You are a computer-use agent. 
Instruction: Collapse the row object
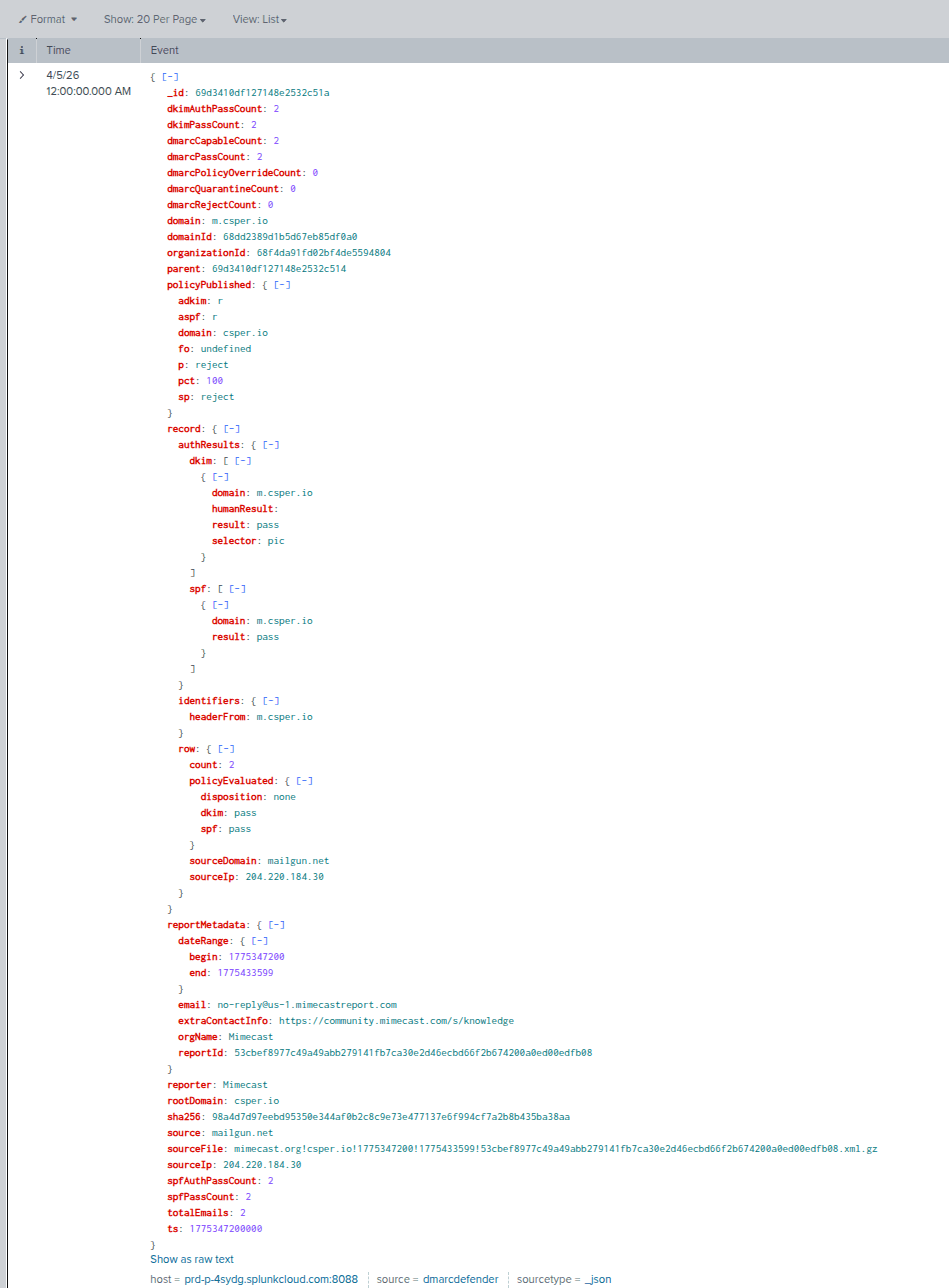point(226,748)
